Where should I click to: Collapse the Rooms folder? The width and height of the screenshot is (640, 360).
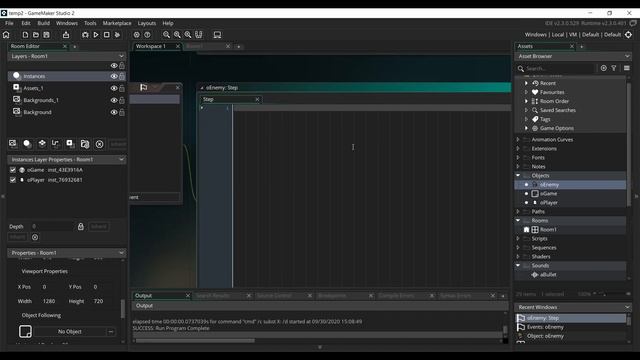click(518, 220)
